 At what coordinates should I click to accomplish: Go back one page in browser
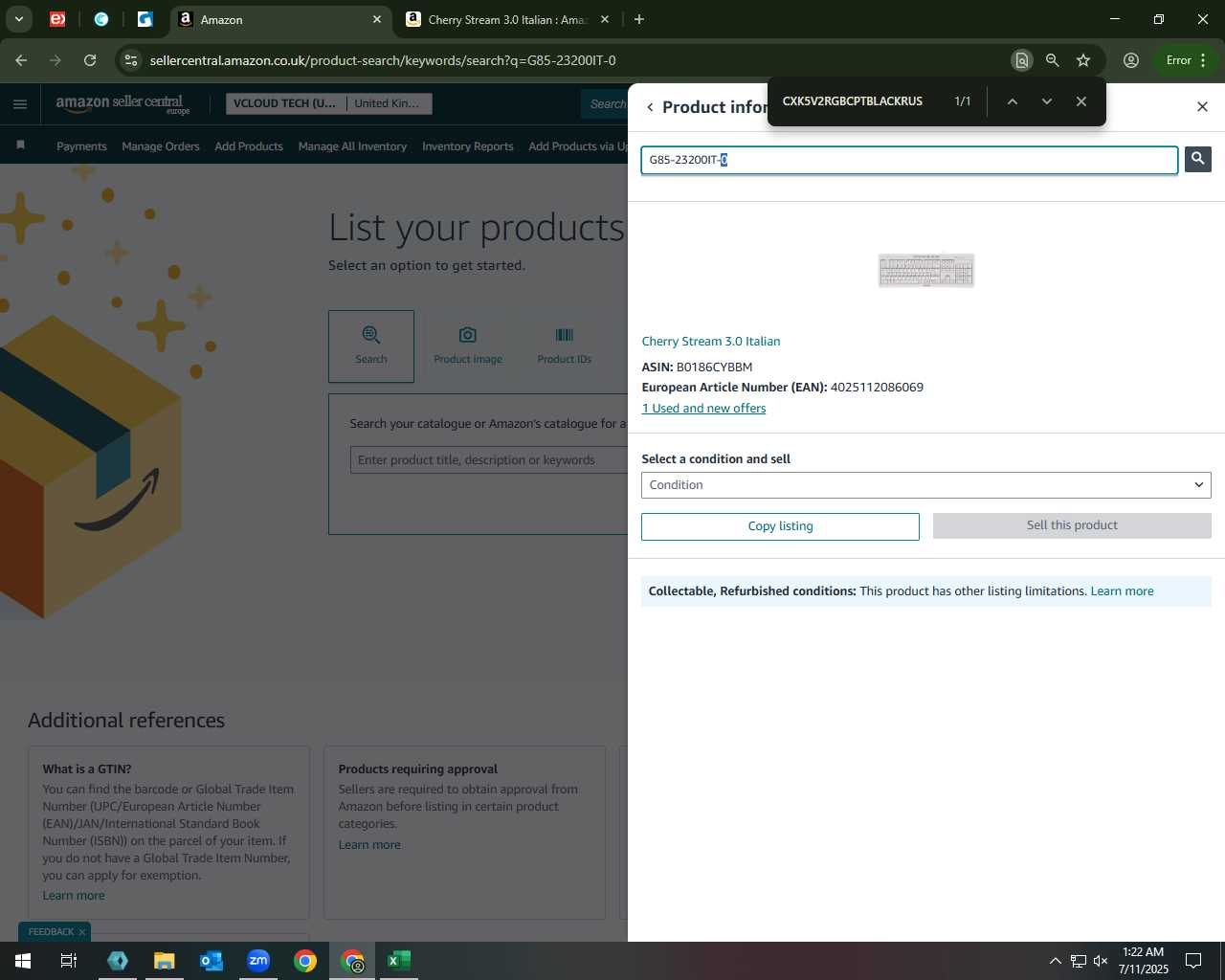point(21,60)
